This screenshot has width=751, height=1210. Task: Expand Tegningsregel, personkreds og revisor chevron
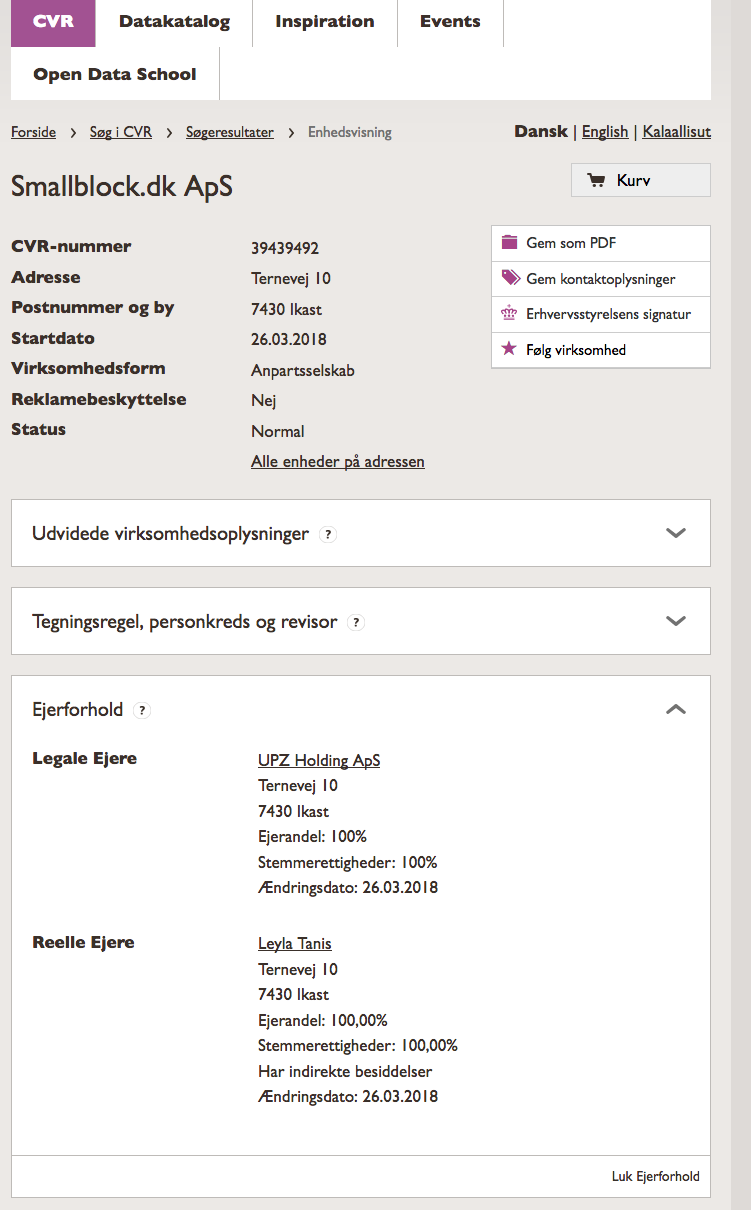[676, 621]
